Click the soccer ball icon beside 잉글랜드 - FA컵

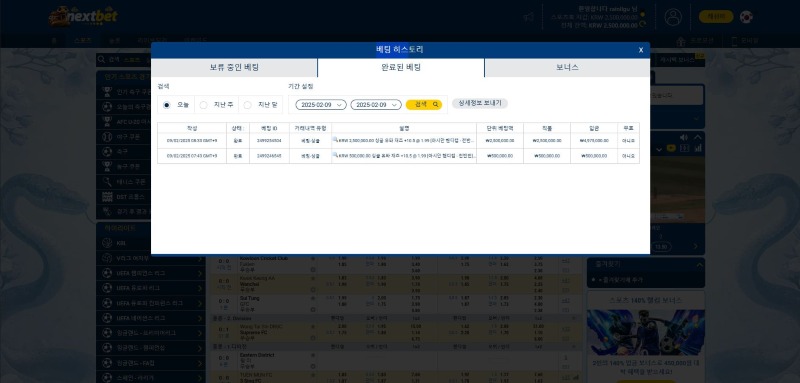click(107, 363)
